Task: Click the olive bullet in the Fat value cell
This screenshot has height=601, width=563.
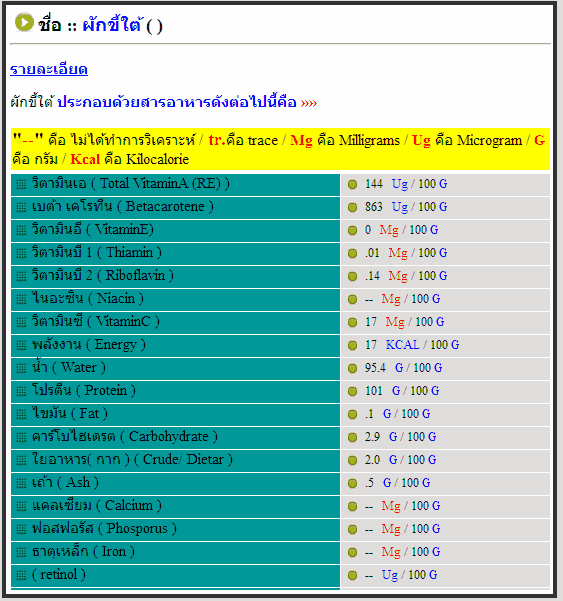Action: click(352, 414)
